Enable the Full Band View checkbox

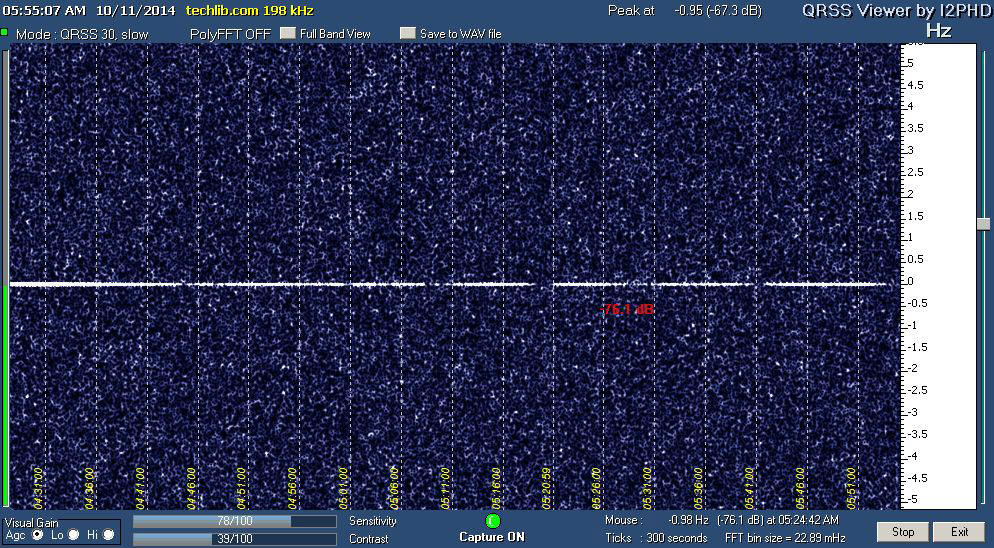pyautogui.click(x=288, y=33)
